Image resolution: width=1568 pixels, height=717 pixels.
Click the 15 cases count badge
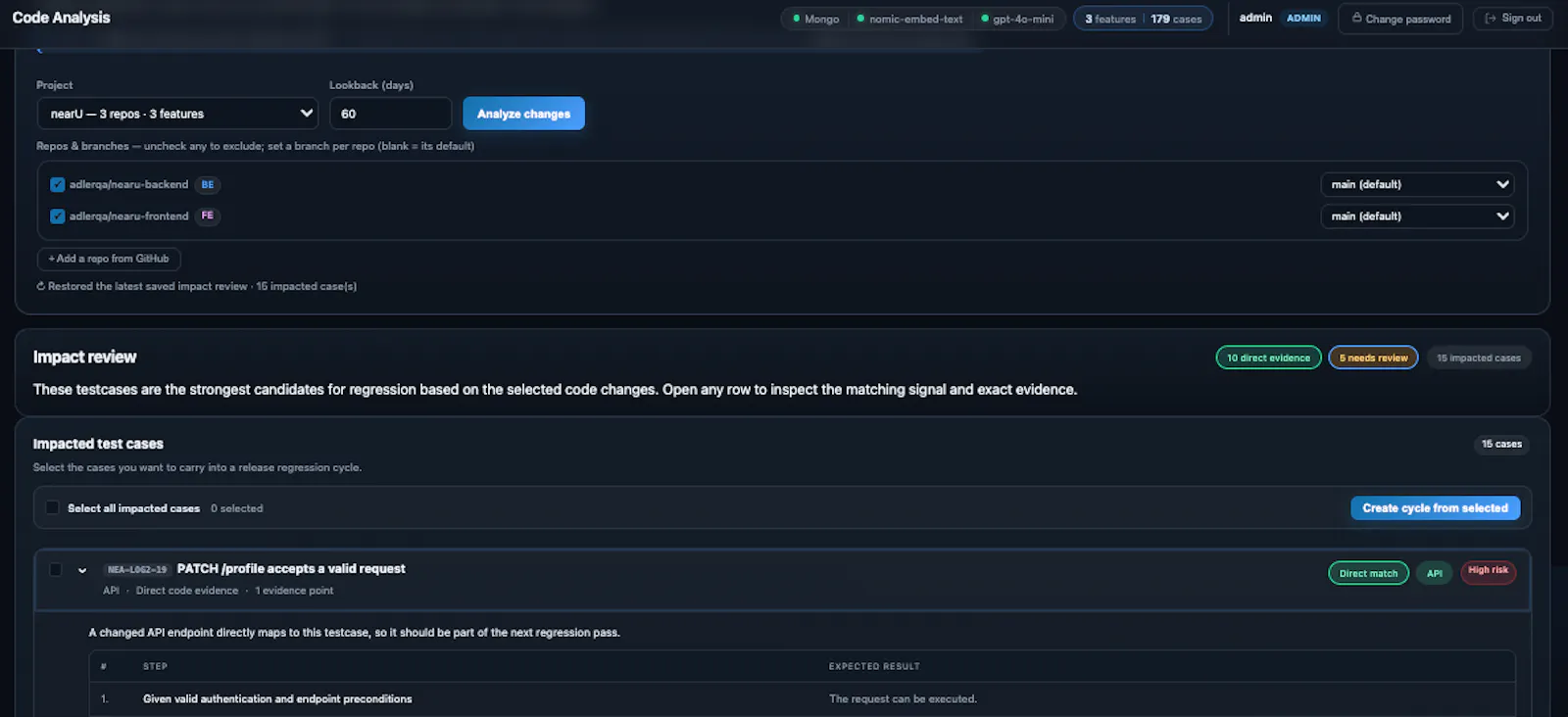click(1501, 444)
